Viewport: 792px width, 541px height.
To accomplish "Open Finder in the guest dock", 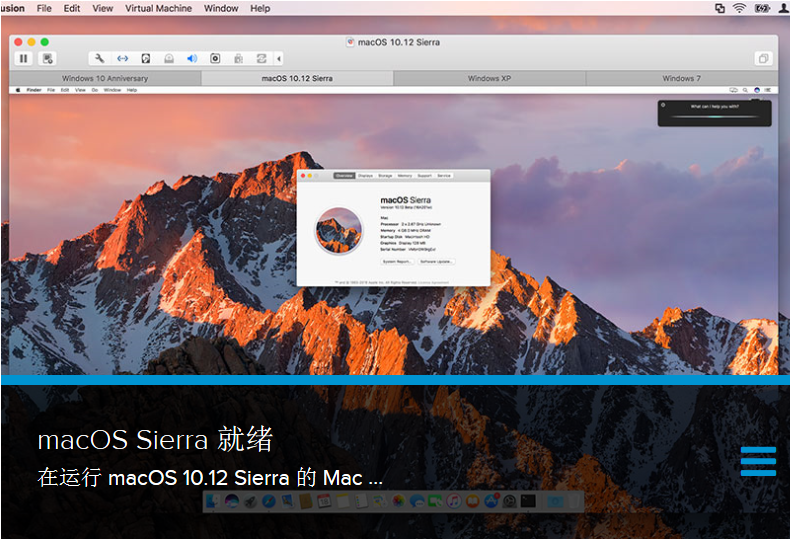I will point(214,501).
